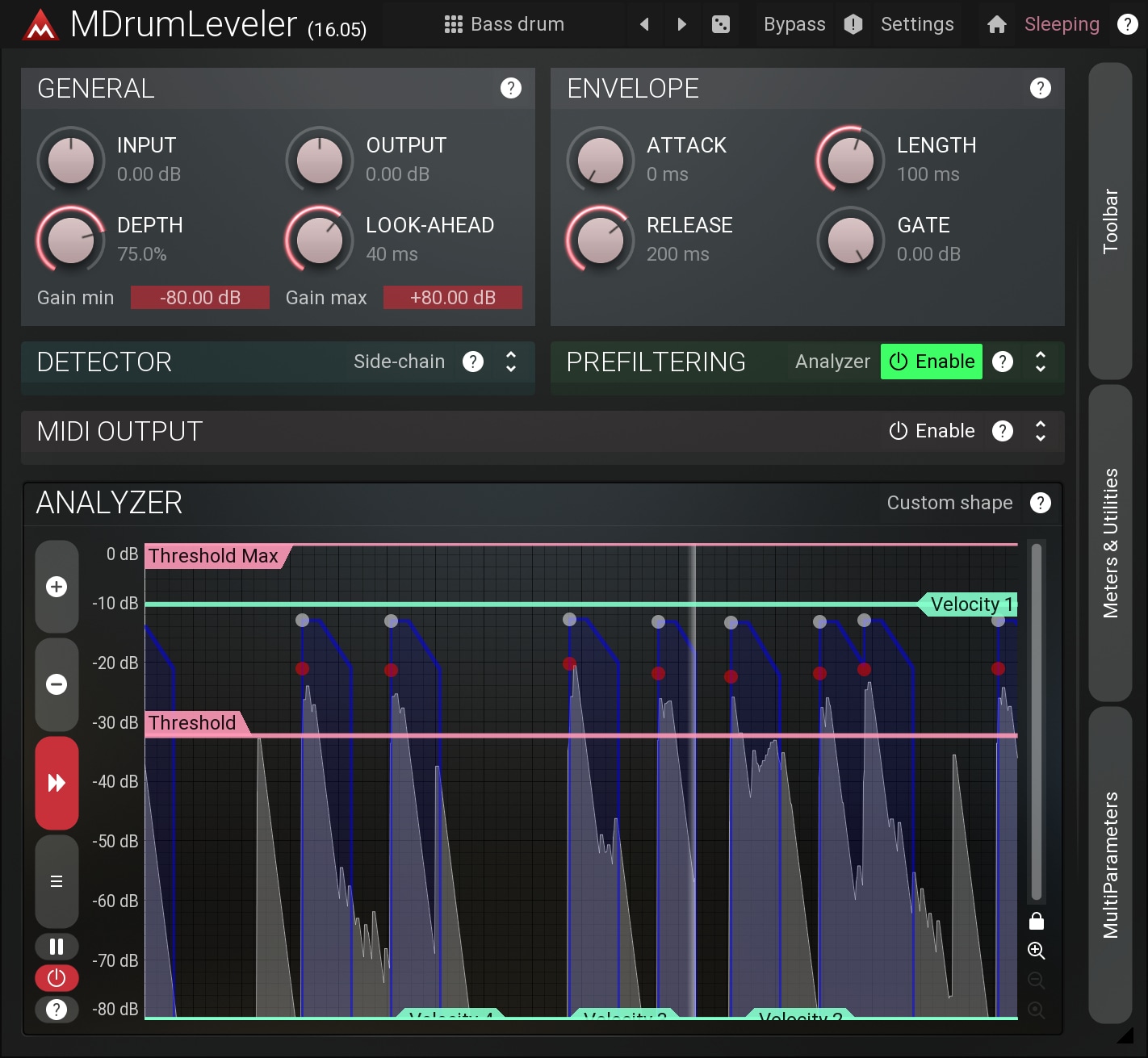Toggle the MIDI OUTPUT Enable button
The image size is (1148, 1058).
point(932,431)
